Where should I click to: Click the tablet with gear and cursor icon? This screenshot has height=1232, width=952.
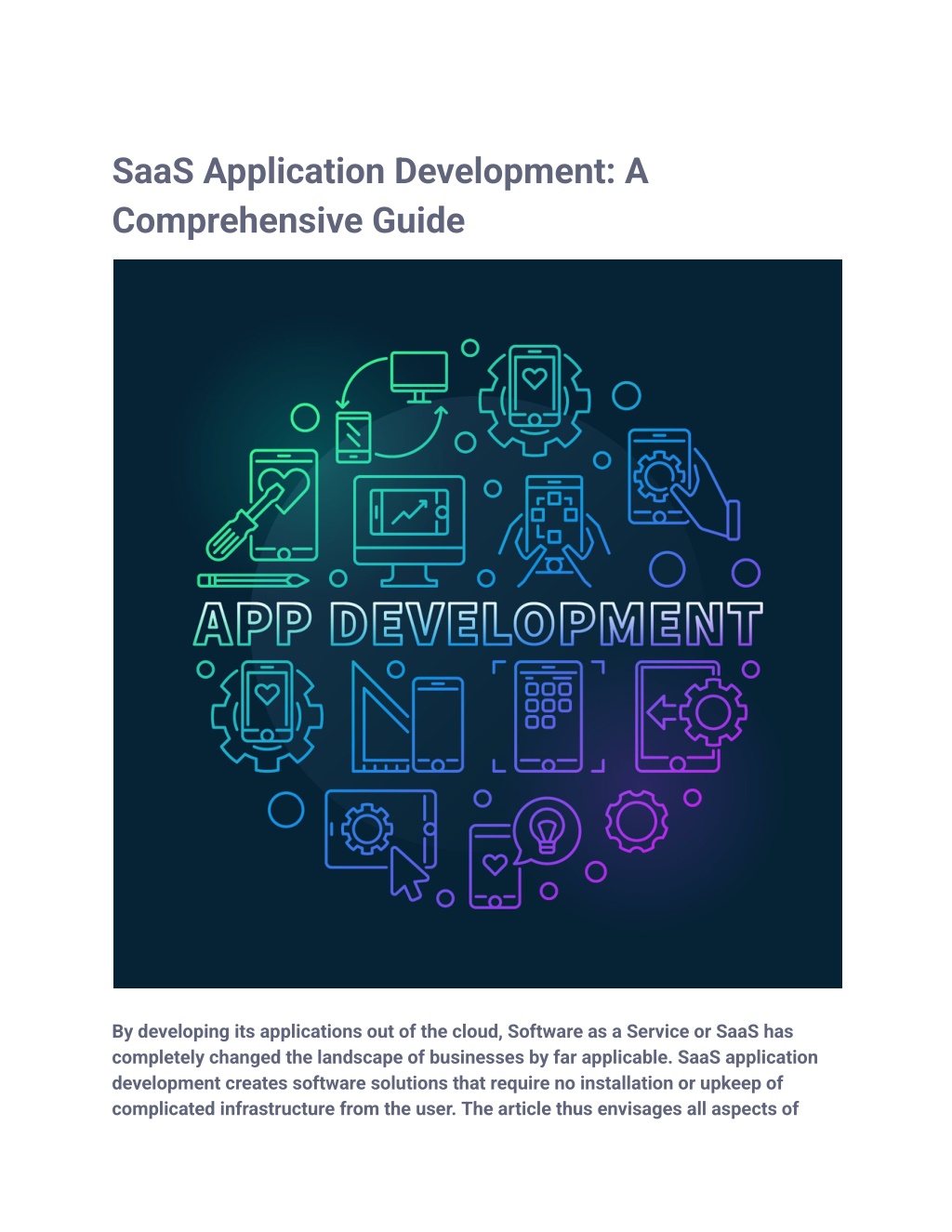381,845
